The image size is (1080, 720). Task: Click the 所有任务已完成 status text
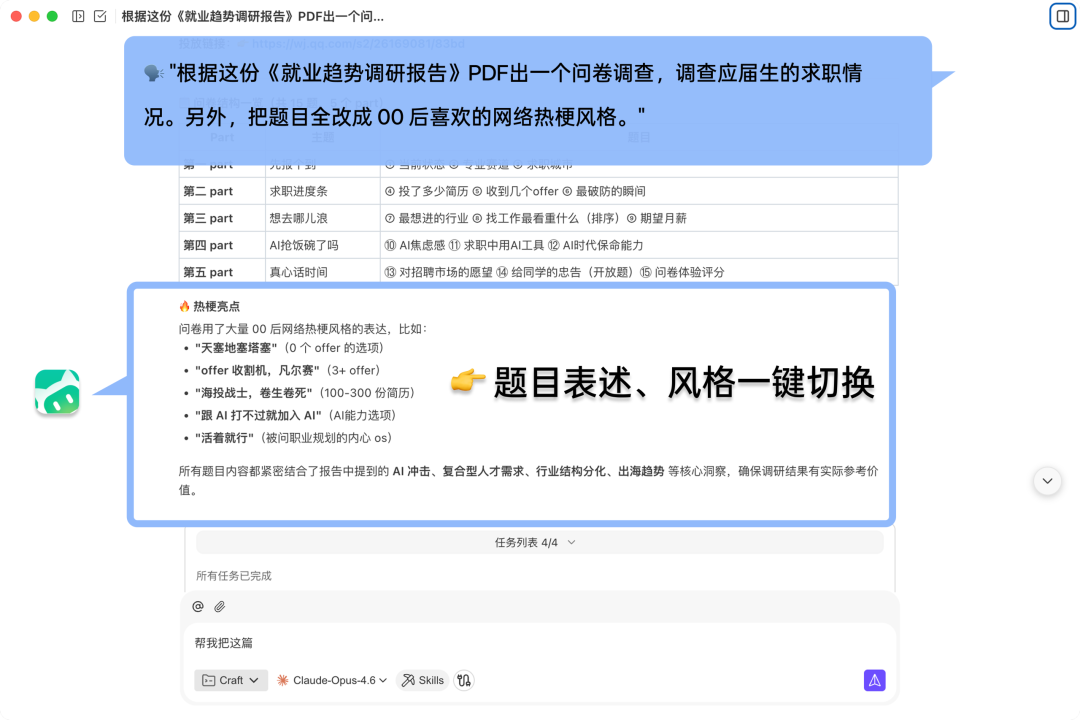coord(233,576)
